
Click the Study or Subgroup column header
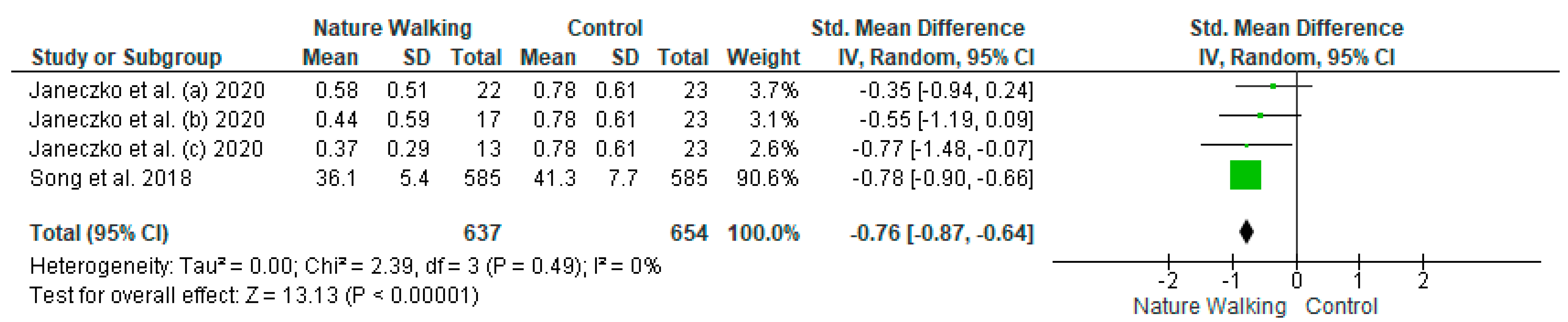(127, 57)
